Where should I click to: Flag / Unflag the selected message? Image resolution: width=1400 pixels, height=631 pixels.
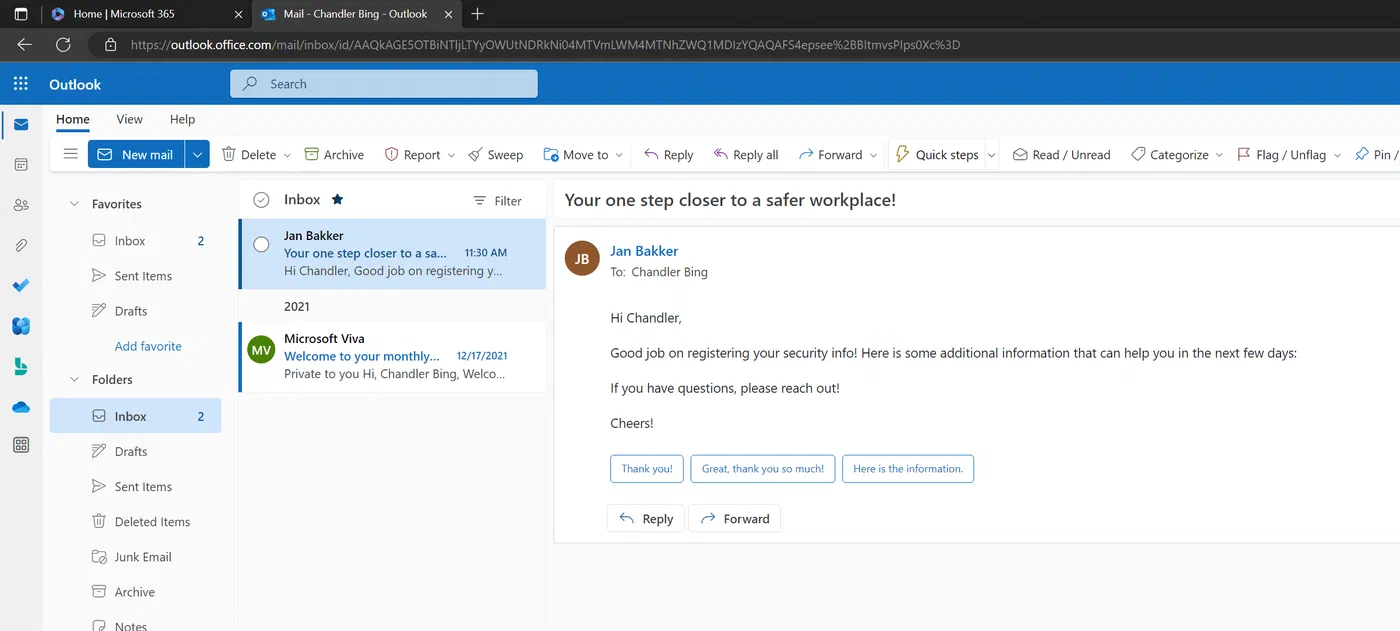coord(1282,155)
